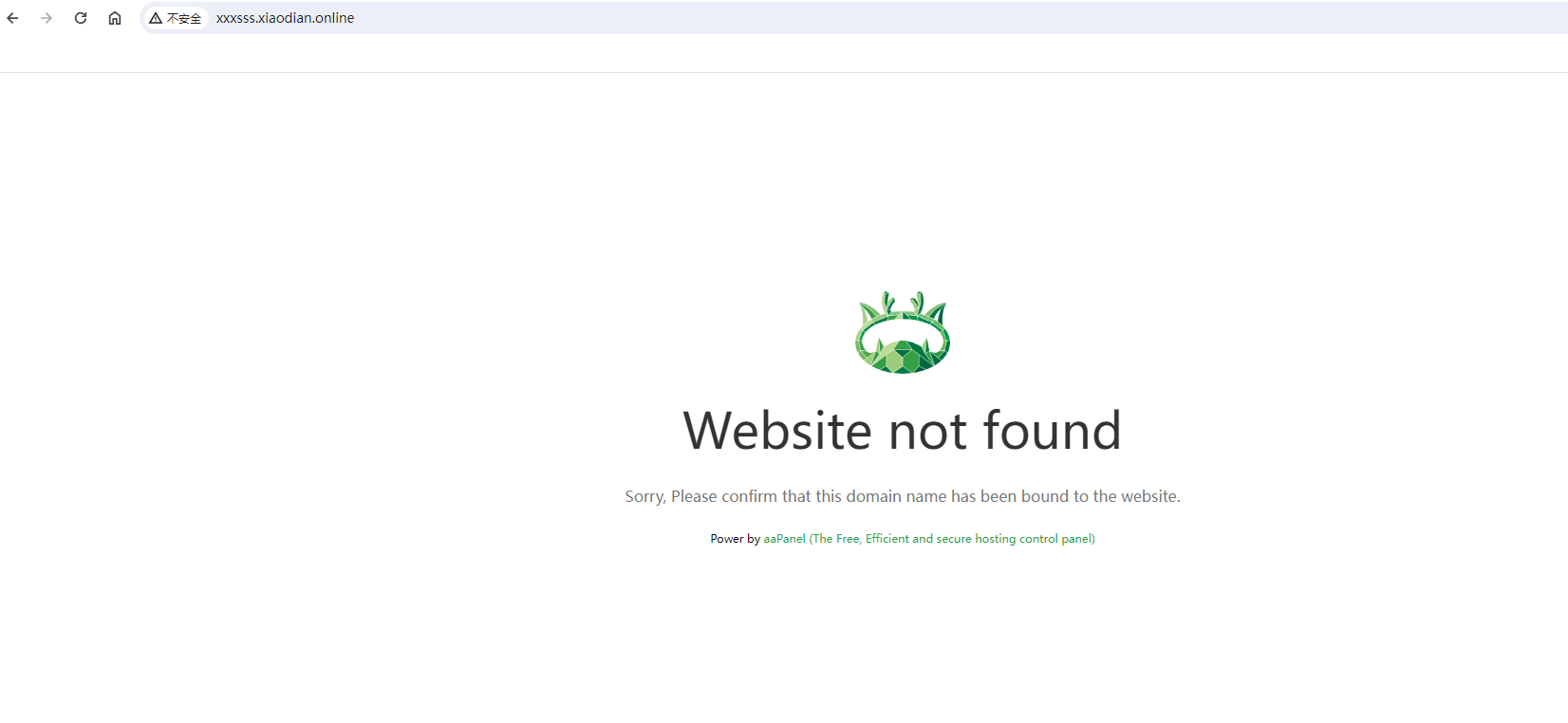Click the xxxsss subdomain in URL
The image size is (1568, 723).
tap(235, 18)
